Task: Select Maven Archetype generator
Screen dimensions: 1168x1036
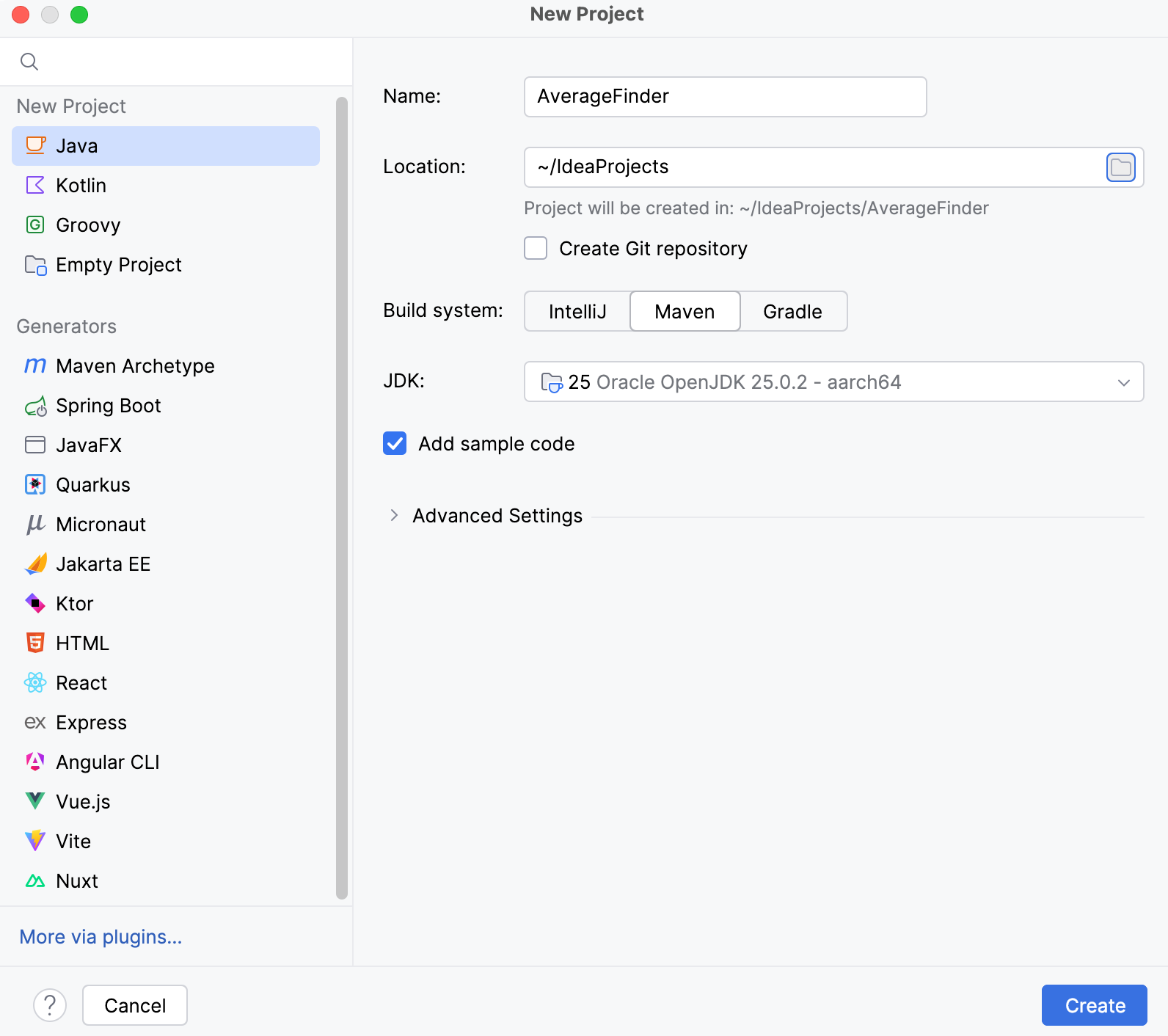Action: (135, 366)
